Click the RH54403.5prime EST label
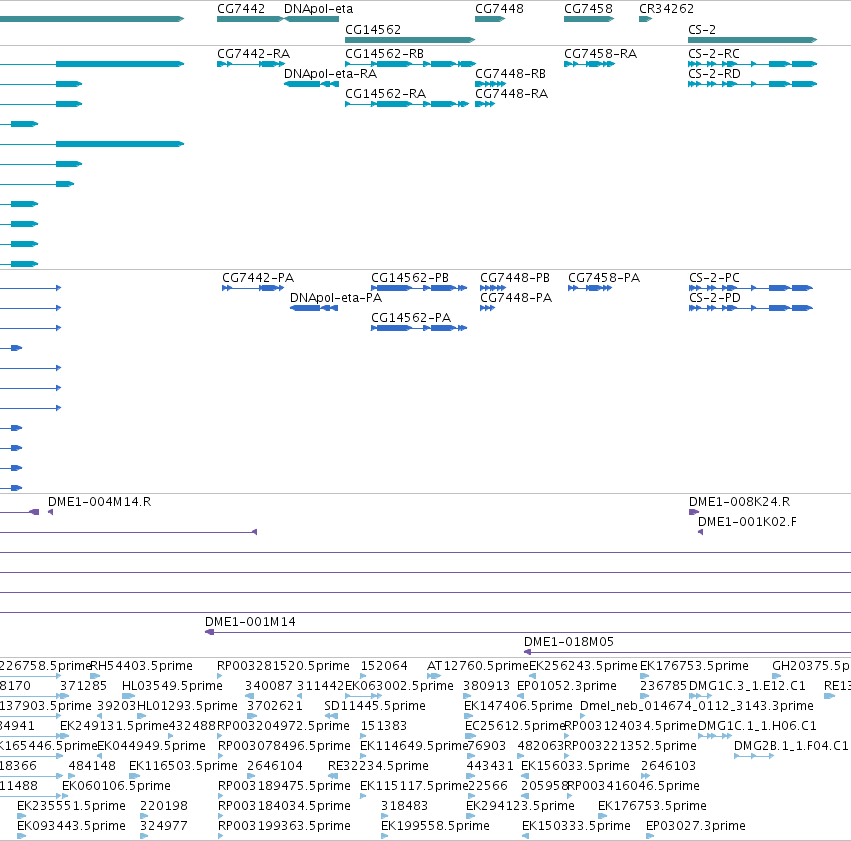This screenshot has width=851, height=841. (142, 666)
